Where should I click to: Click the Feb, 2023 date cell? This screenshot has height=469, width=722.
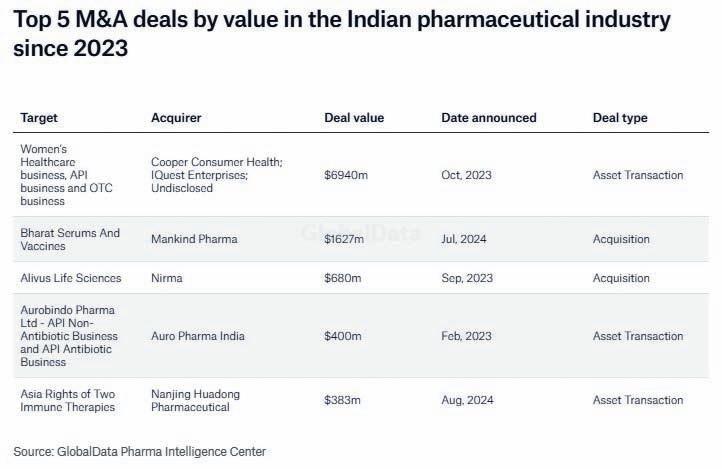coord(466,336)
